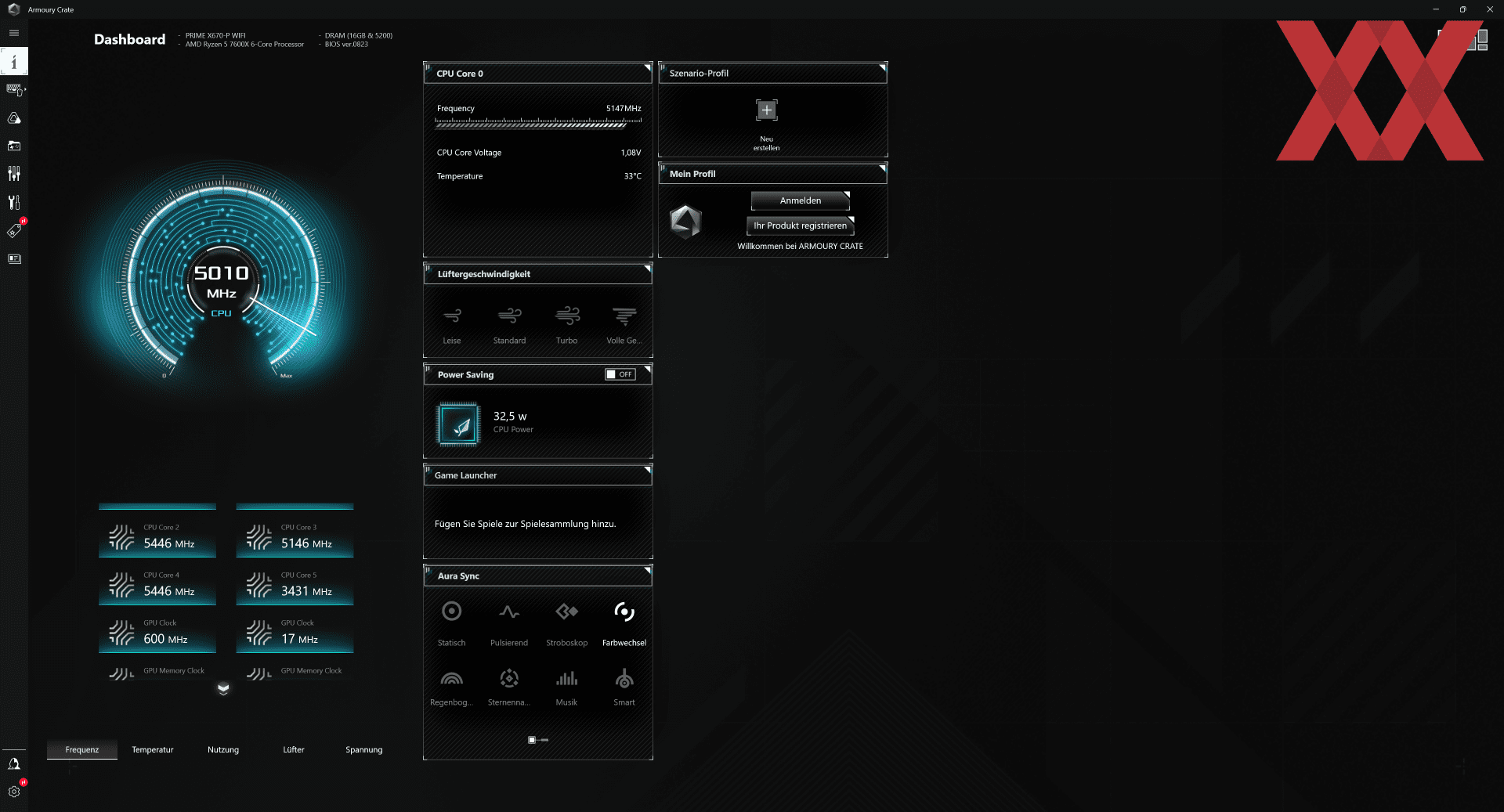The image size is (1504, 812).
Task: Open the Settings gear icon in sidebar
Action: (x=14, y=792)
